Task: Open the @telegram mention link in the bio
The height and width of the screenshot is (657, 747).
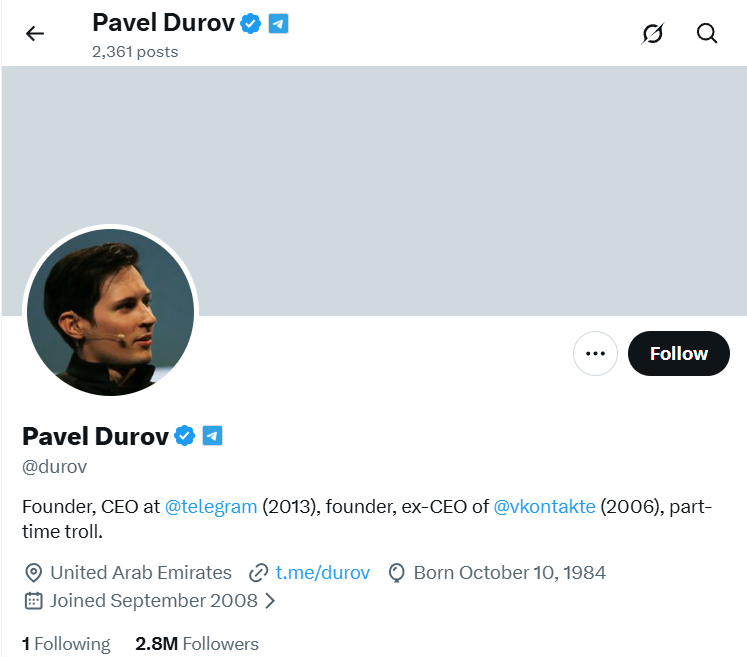Action: (x=211, y=507)
